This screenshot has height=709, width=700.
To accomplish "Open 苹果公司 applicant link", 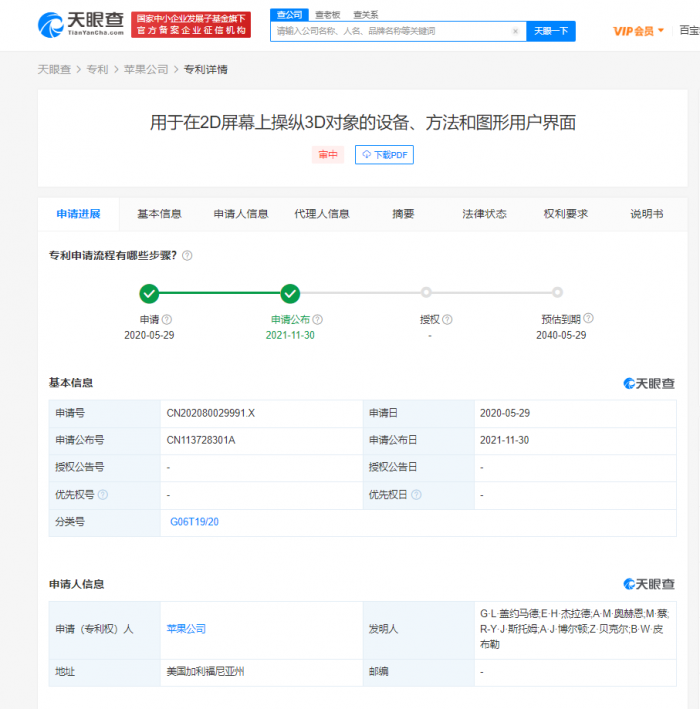I will (x=186, y=629).
